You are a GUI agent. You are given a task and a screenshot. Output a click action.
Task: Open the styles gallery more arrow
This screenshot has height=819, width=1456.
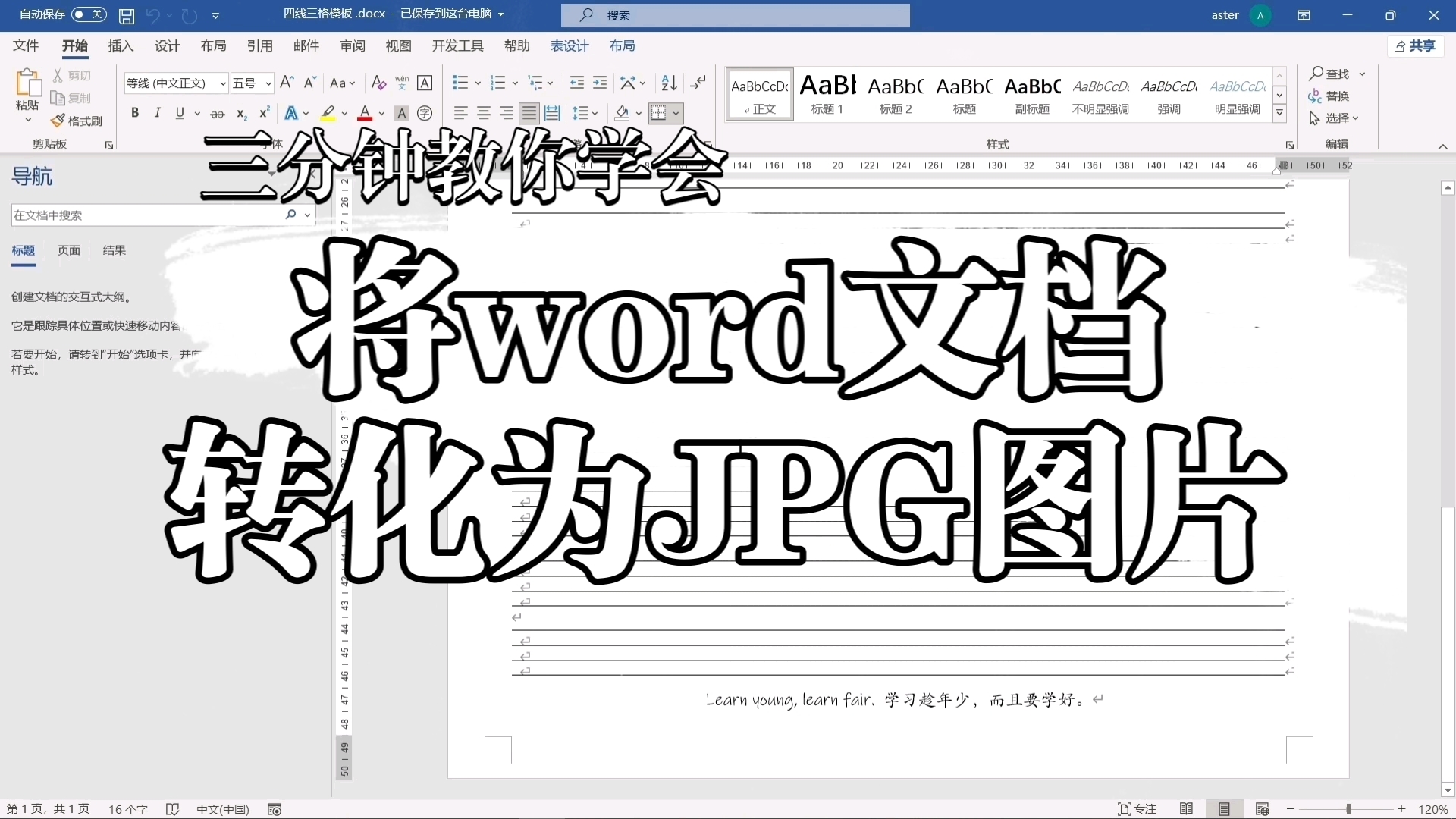pyautogui.click(x=1280, y=112)
